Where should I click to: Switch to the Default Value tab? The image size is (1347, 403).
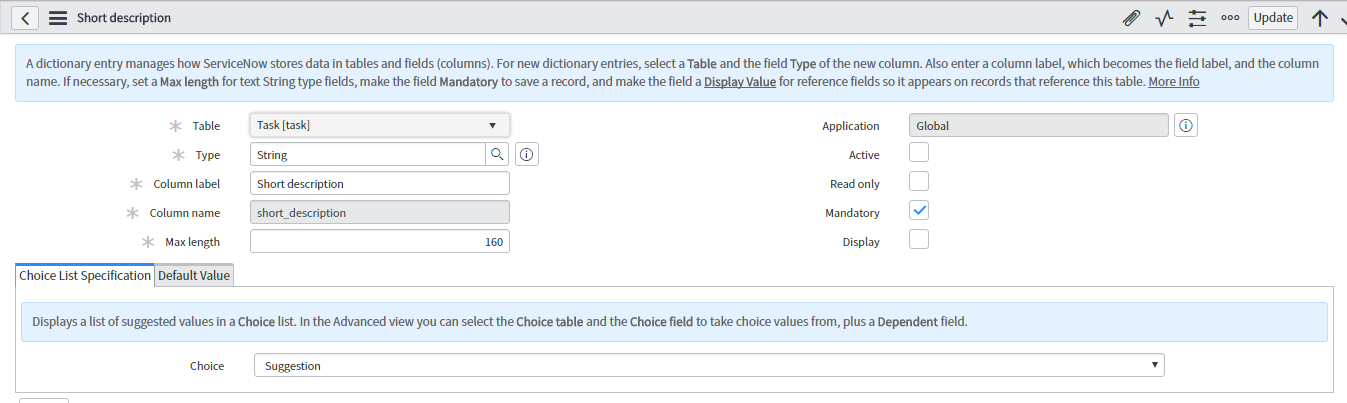click(x=194, y=276)
